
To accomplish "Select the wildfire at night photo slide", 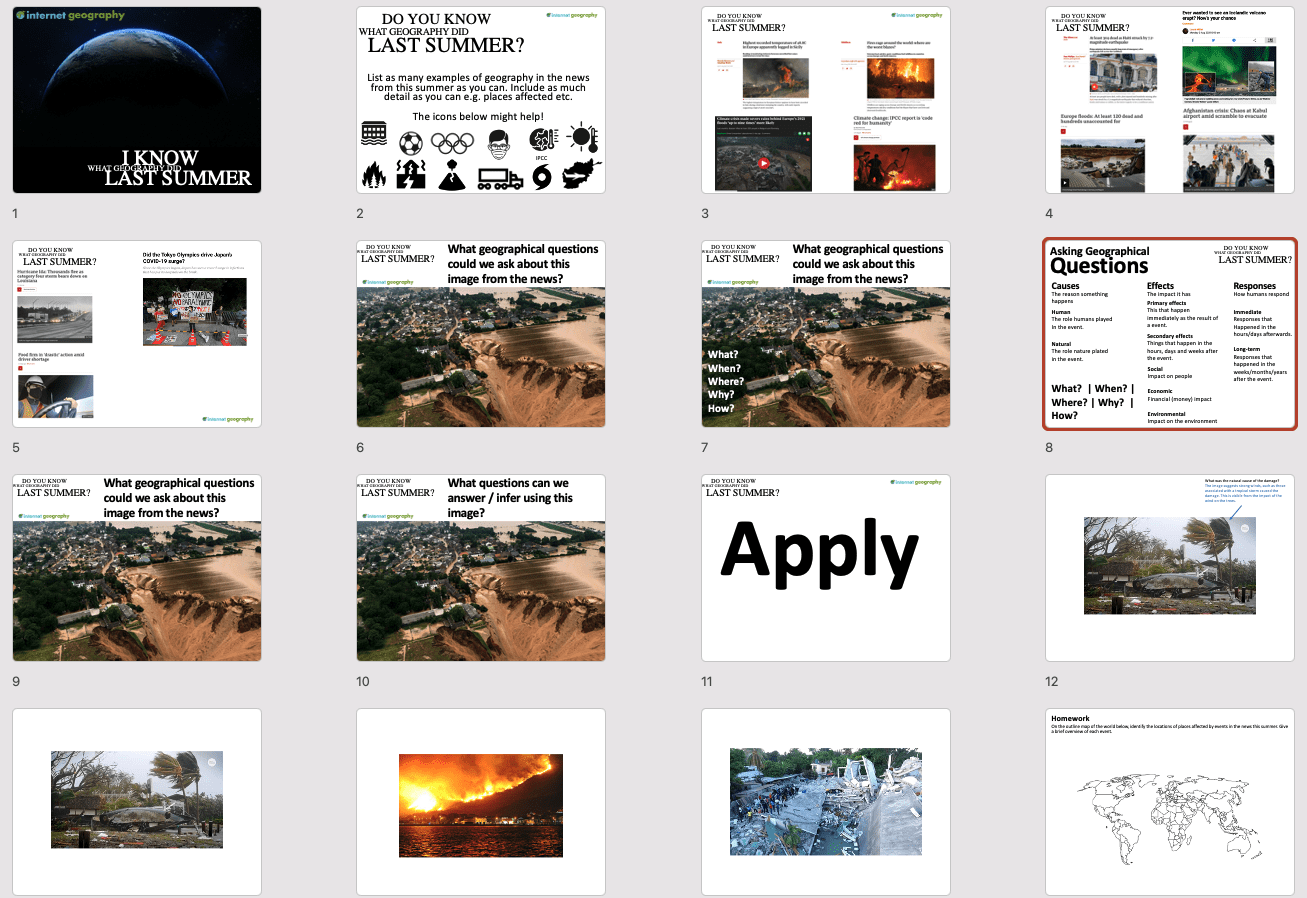I will 481,802.
